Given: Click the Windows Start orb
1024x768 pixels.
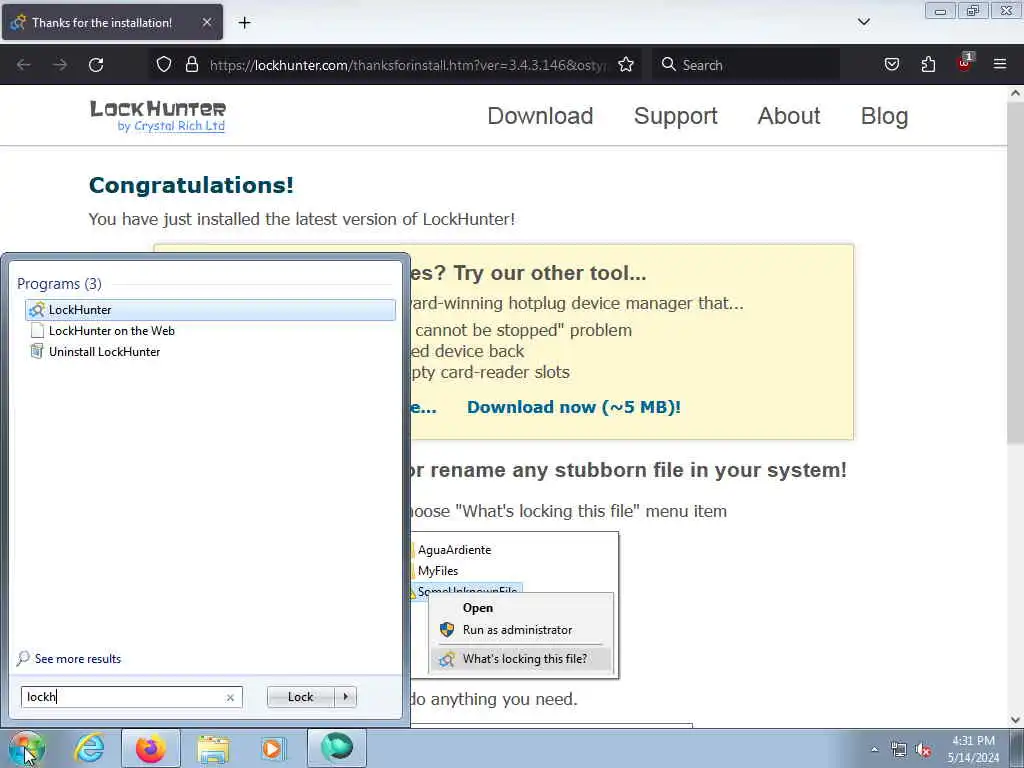Looking at the screenshot, I should point(26,748).
